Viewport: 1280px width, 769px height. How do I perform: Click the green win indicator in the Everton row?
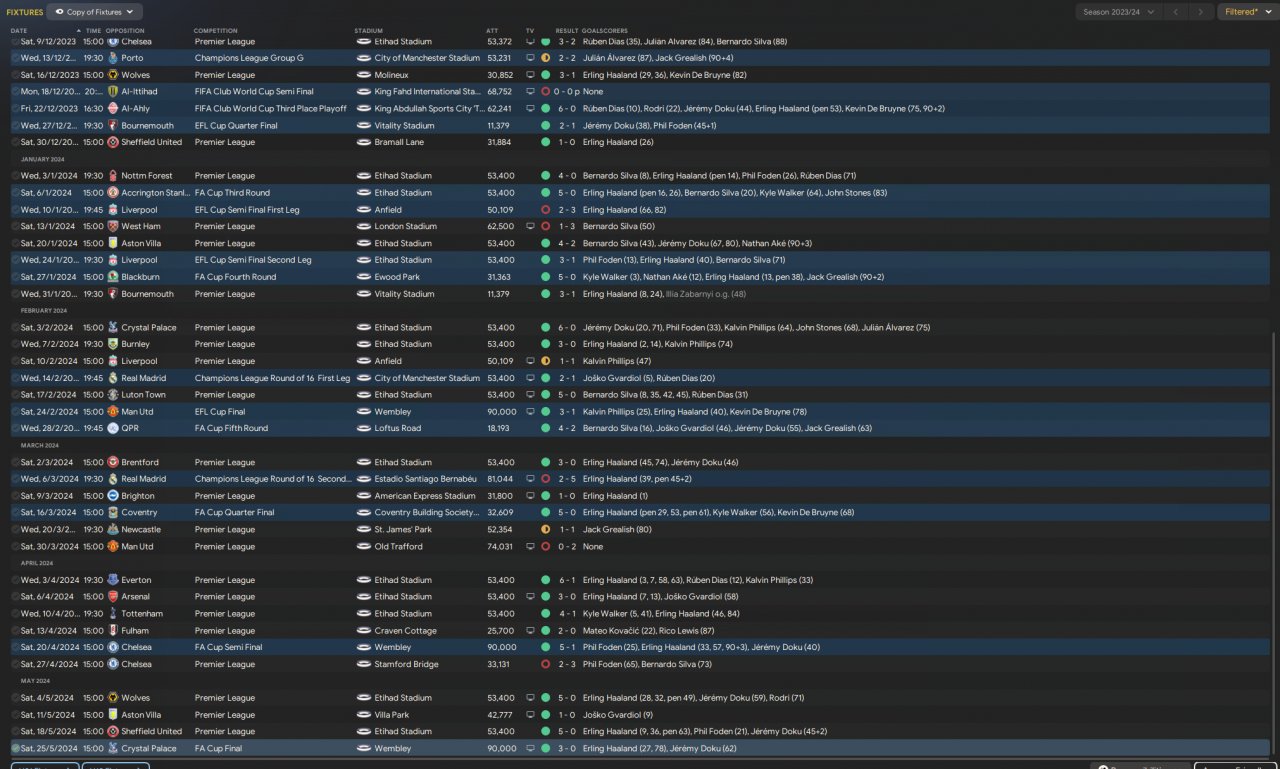click(545, 580)
